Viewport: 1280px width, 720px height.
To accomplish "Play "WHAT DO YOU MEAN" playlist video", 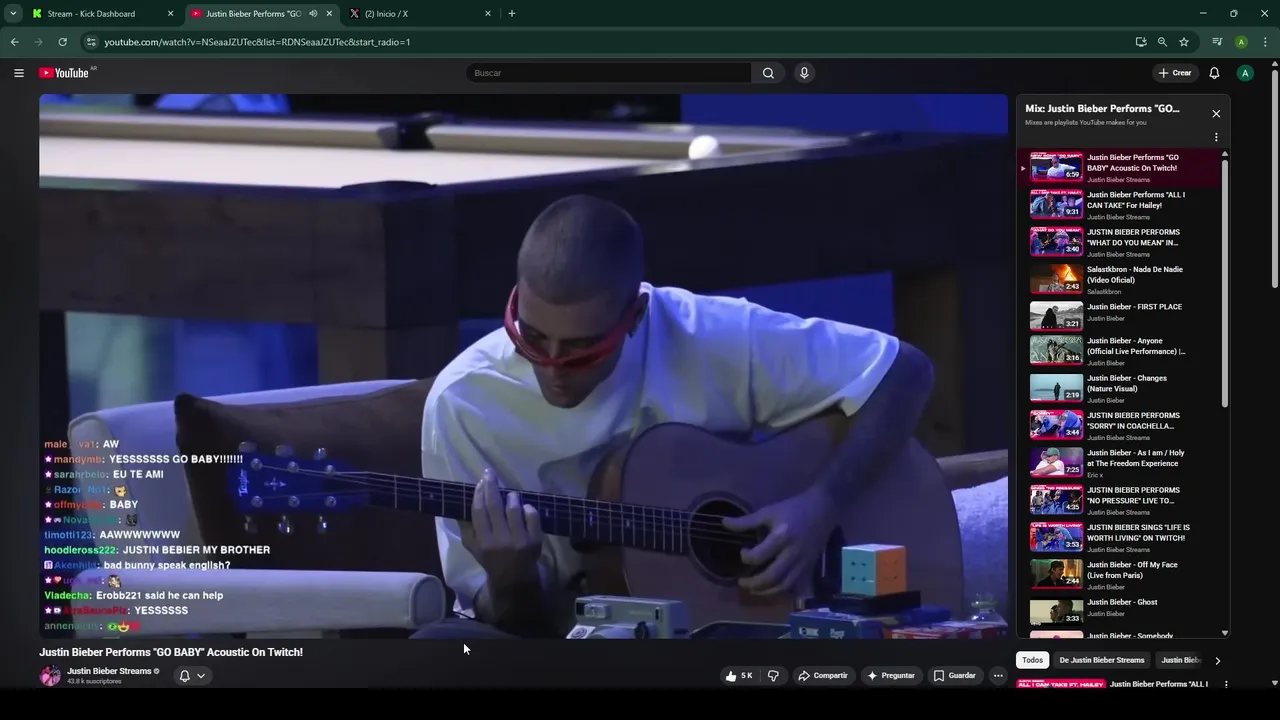I will (x=1120, y=242).
